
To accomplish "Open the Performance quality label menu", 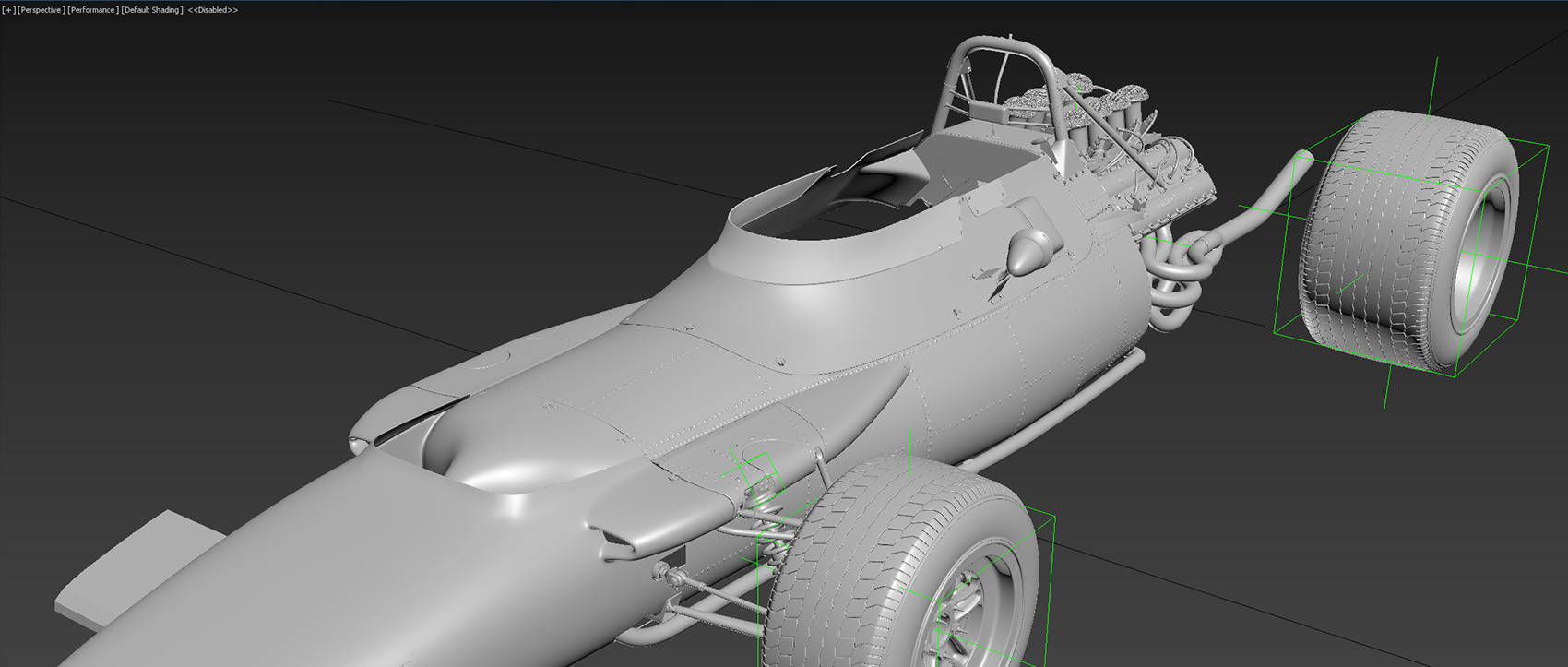I will (92, 10).
